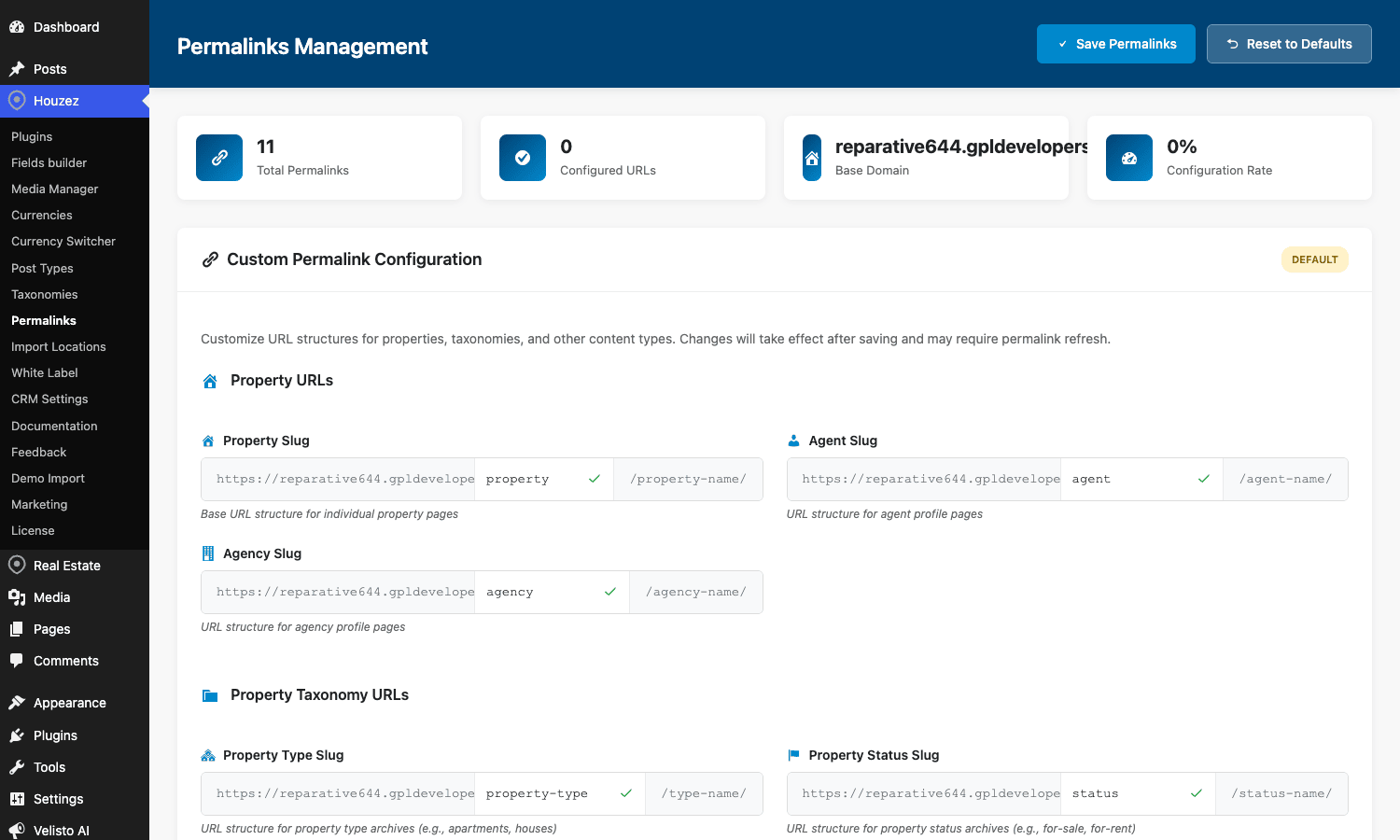The image size is (1400, 840).
Task: Click the Velisto AI megaphone icon
Action: coord(17,831)
